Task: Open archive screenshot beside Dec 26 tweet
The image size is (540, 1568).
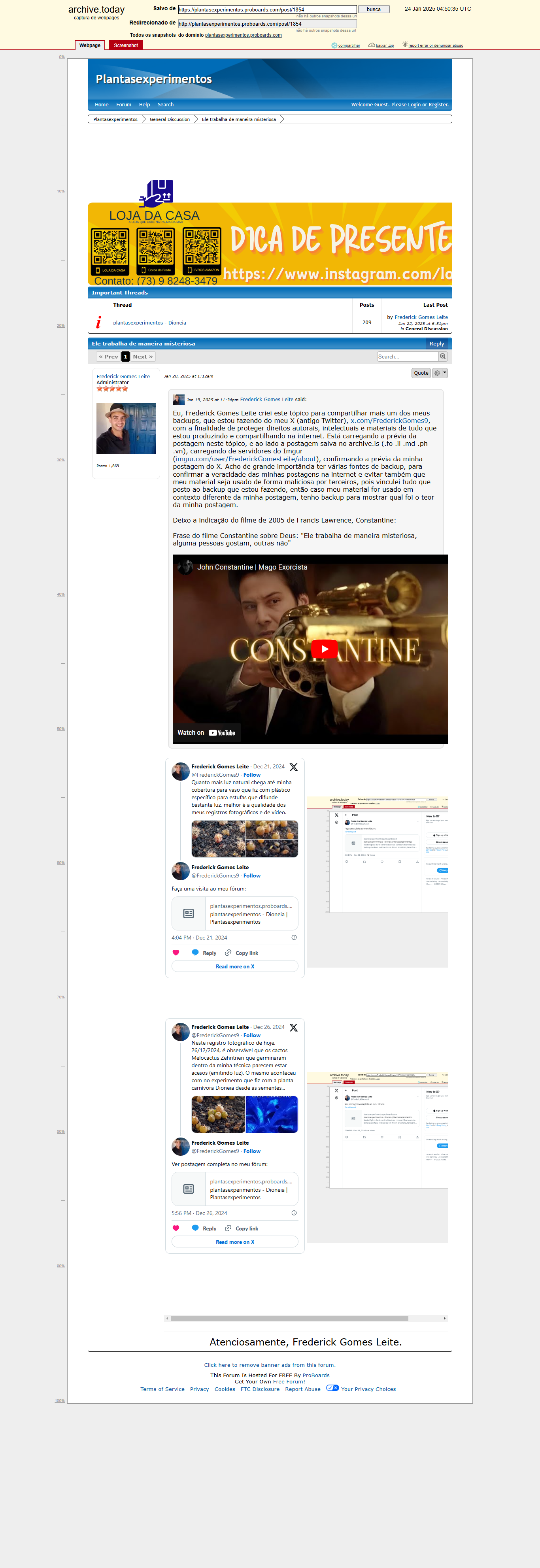Action: click(x=378, y=1157)
